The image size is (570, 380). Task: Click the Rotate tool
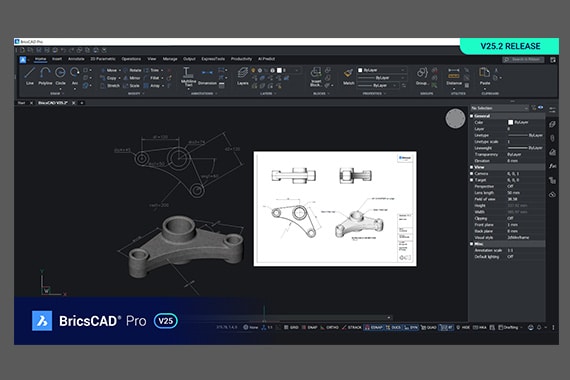[x=132, y=70]
